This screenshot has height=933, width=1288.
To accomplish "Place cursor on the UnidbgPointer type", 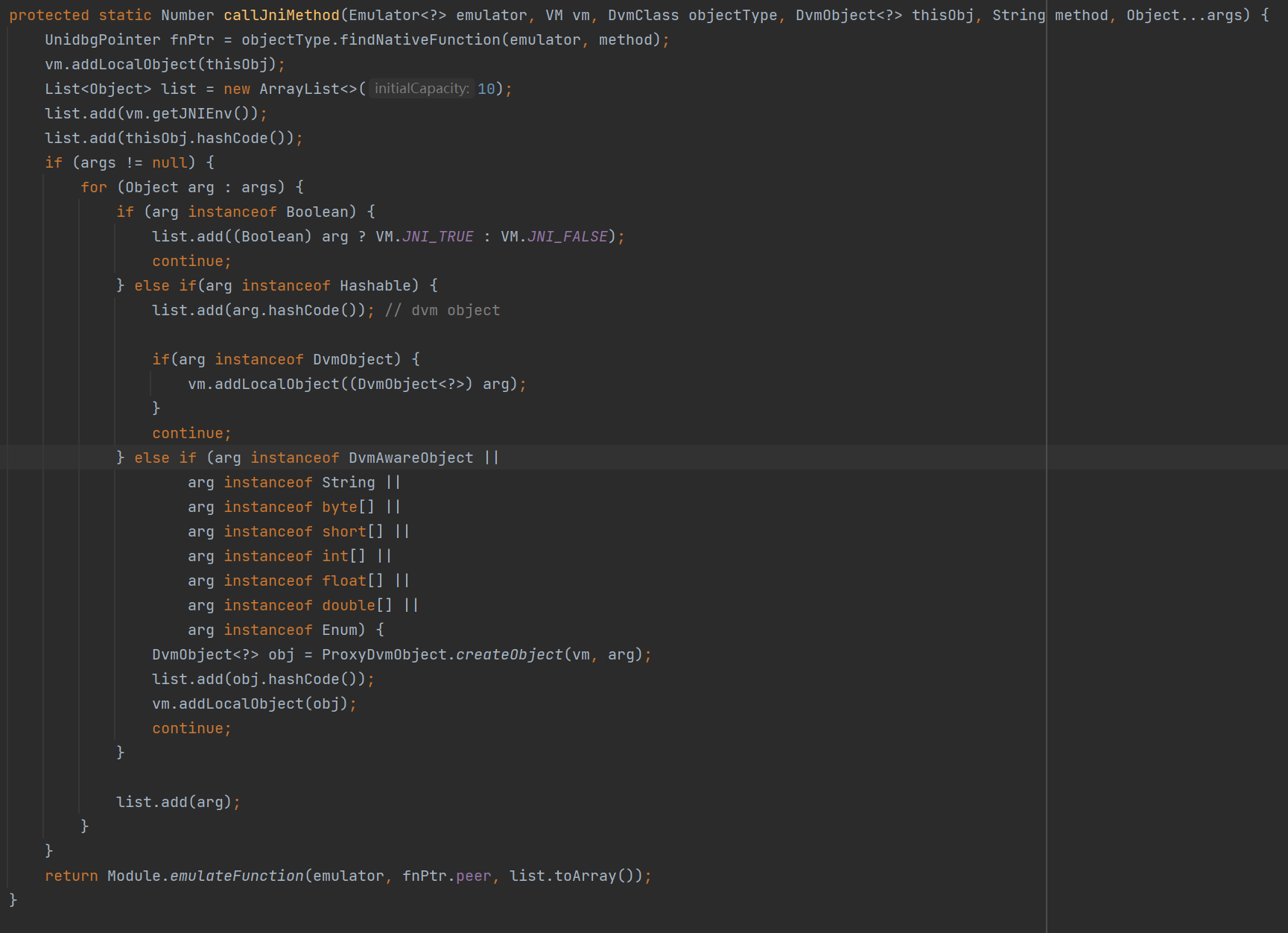I will (x=102, y=39).
